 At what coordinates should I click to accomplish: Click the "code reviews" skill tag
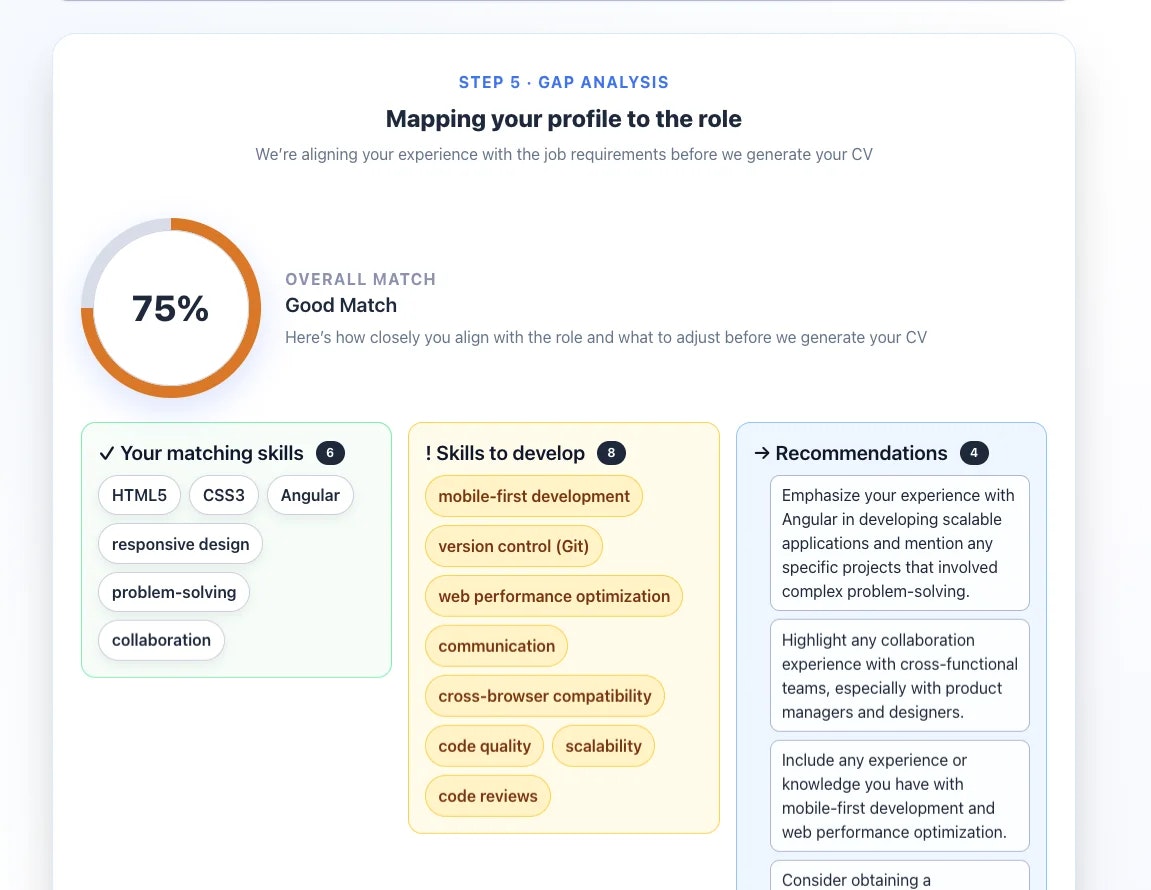coord(487,795)
